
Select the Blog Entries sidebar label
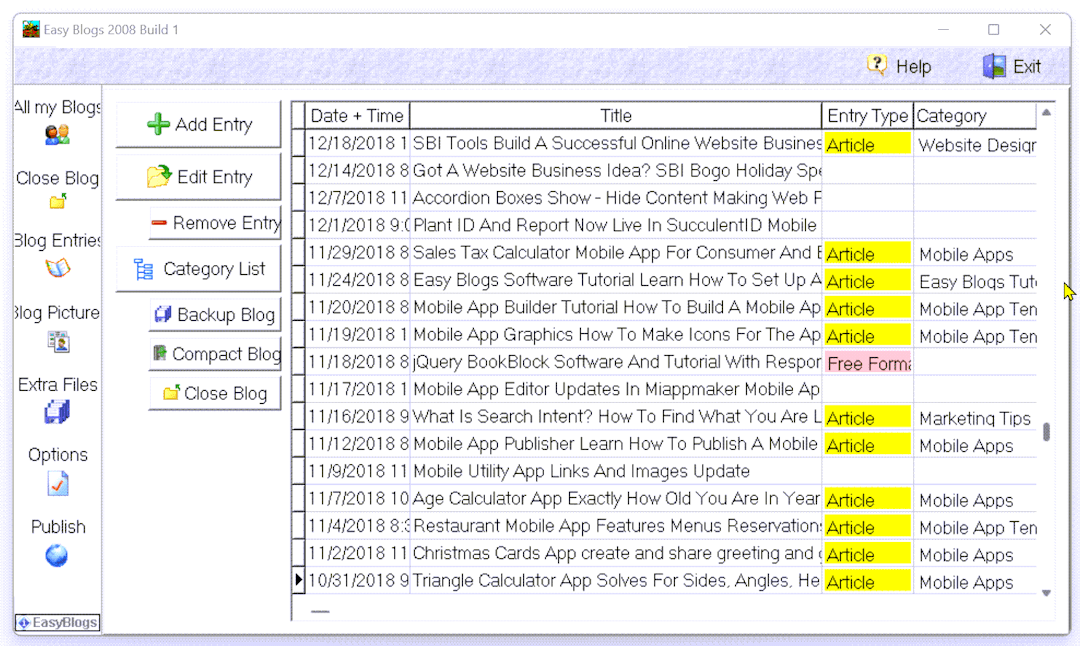(57, 240)
